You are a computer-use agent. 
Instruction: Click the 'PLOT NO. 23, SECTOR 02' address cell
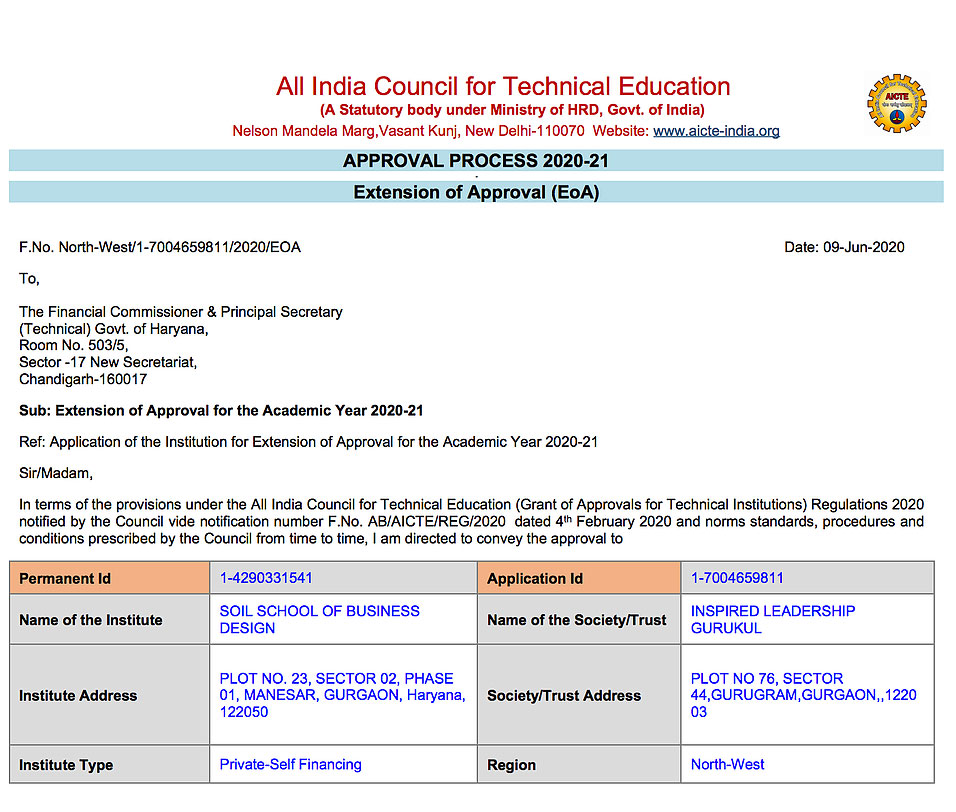tap(343, 695)
